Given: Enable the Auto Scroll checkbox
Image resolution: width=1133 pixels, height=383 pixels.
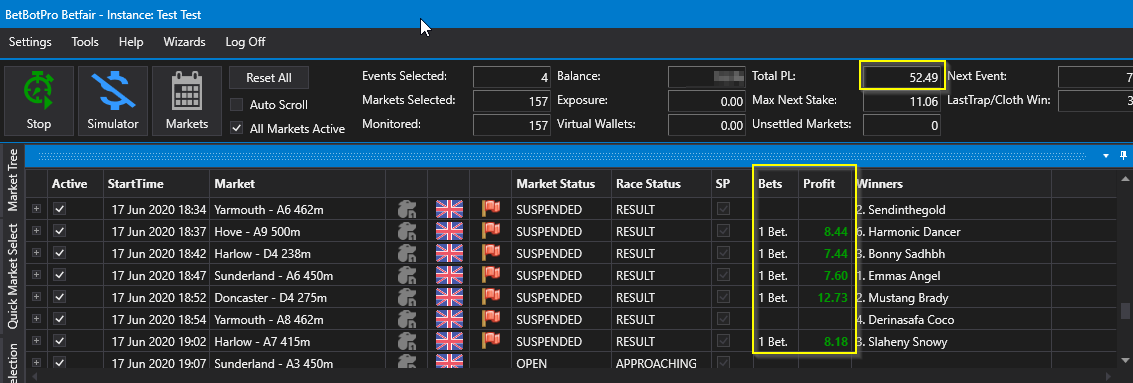Looking at the screenshot, I should [236, 105].
